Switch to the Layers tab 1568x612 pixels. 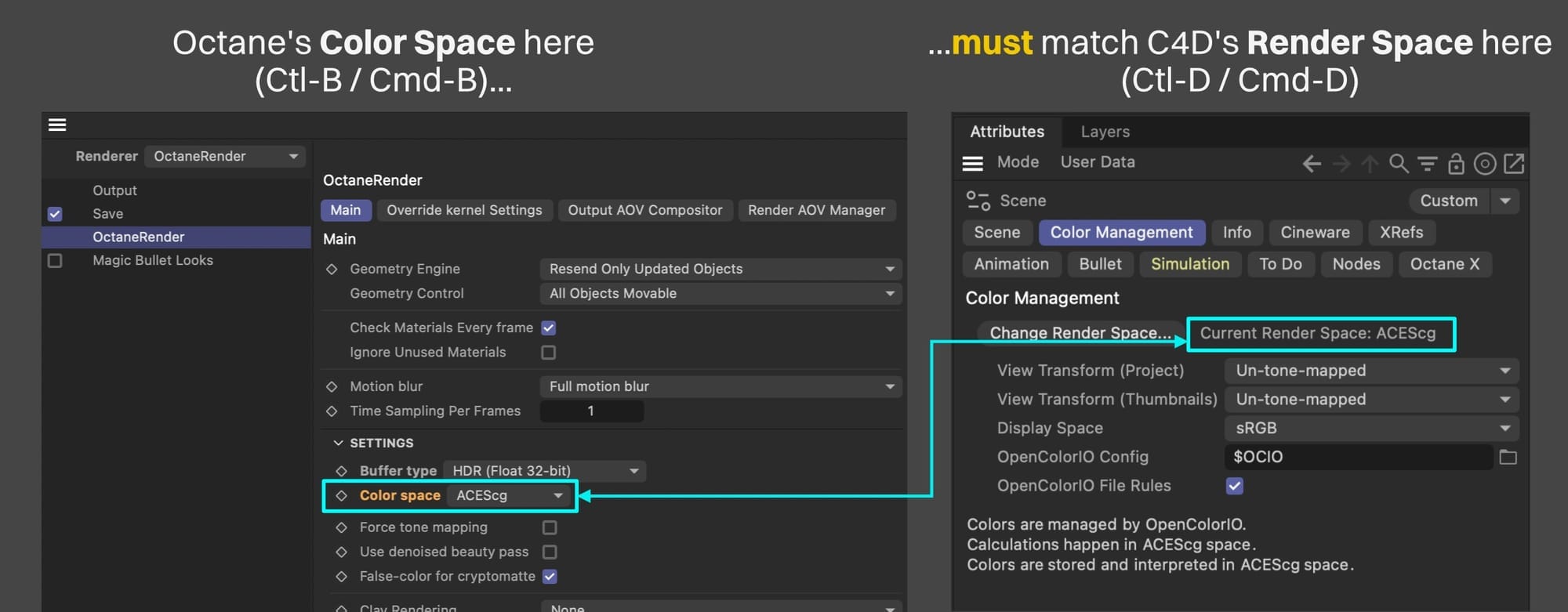pos(1105,132)
